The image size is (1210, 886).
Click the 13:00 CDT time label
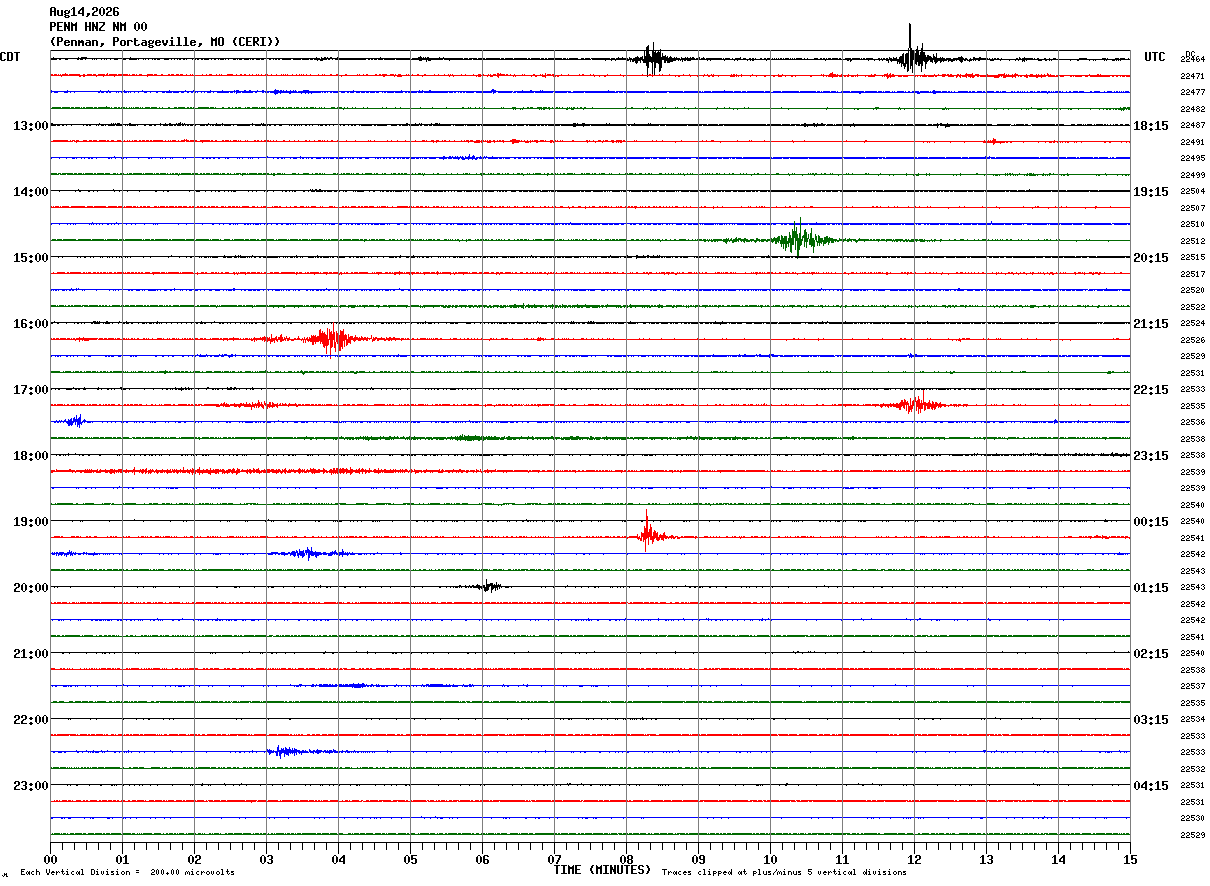click(x=30, y=126)
